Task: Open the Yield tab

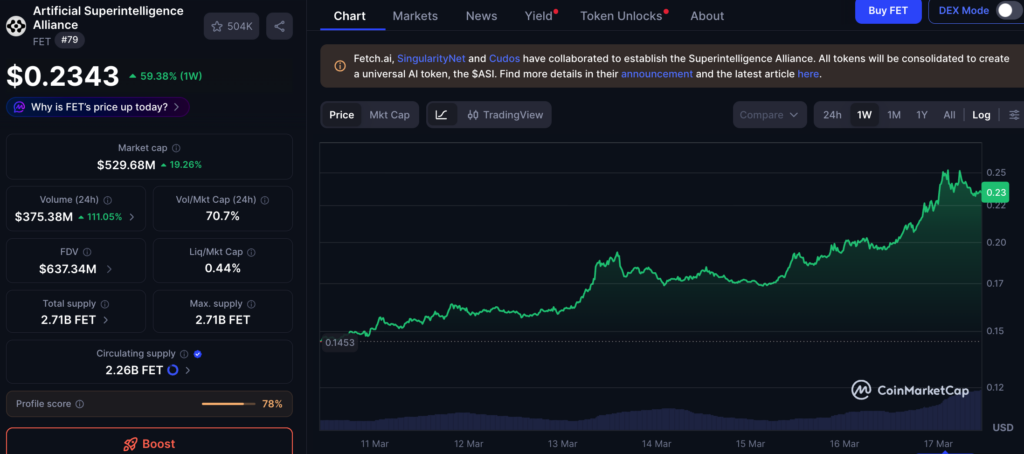Action: [x=539, y=16]
